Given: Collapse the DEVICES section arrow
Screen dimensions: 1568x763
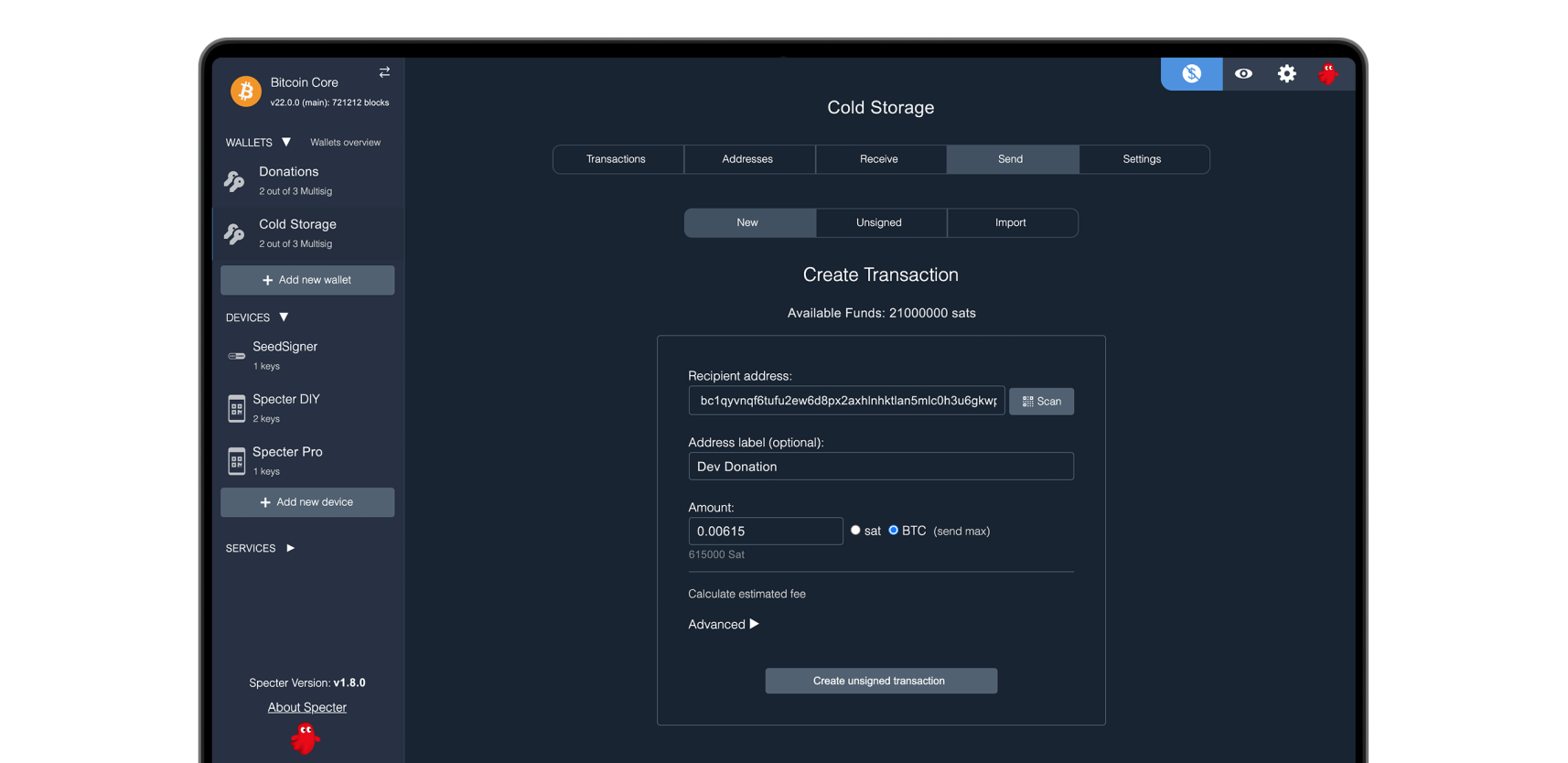Looking at the screenshot, I should click(x=284, y=317).
